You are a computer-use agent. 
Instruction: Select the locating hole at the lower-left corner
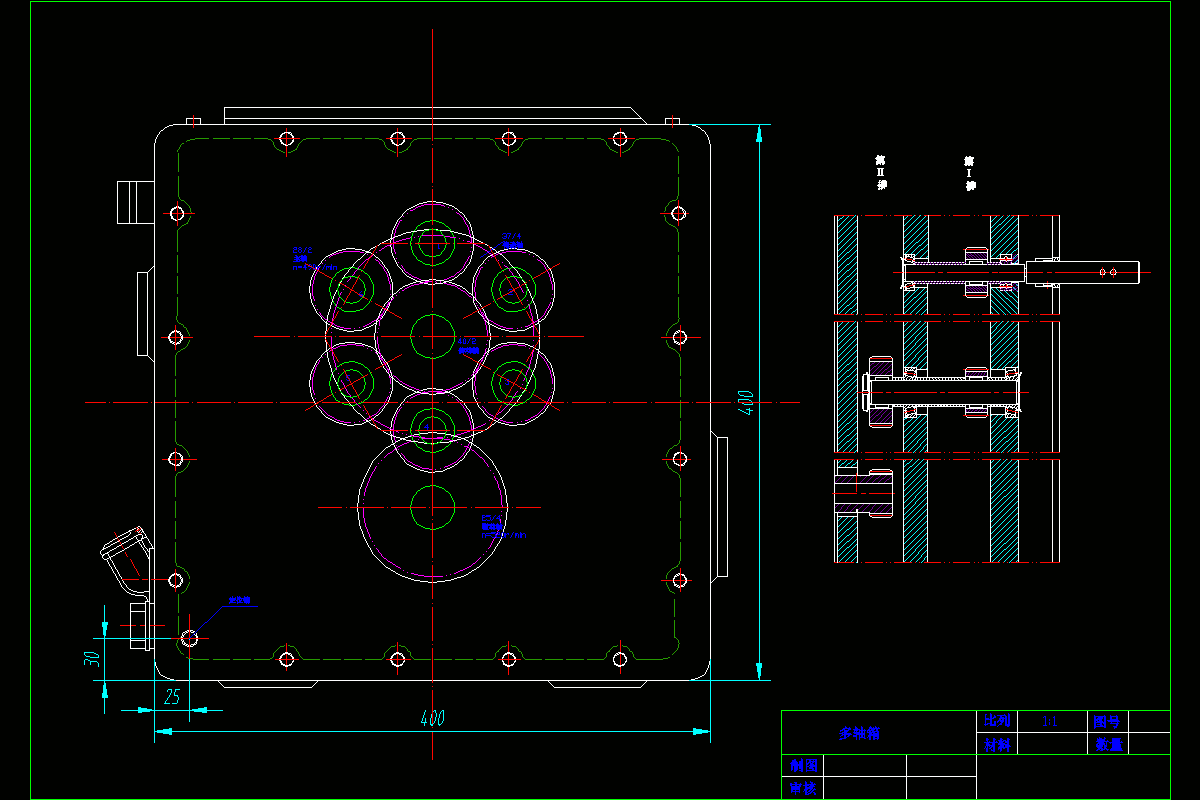coord(190,637)
